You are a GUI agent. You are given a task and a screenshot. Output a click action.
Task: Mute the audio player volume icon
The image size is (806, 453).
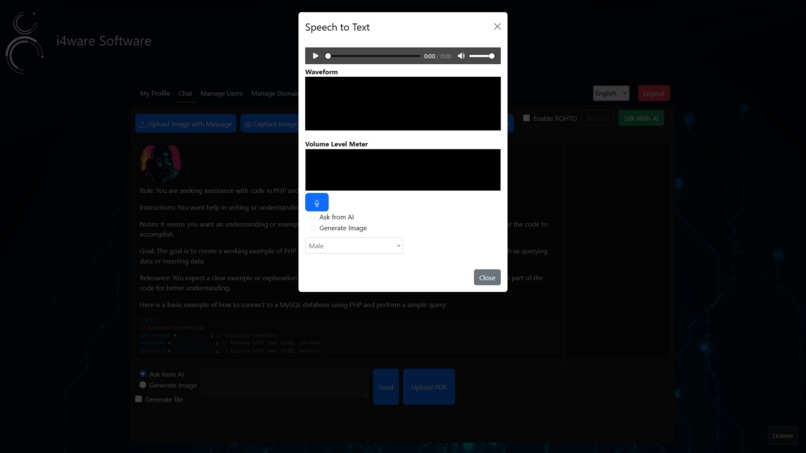461,56
